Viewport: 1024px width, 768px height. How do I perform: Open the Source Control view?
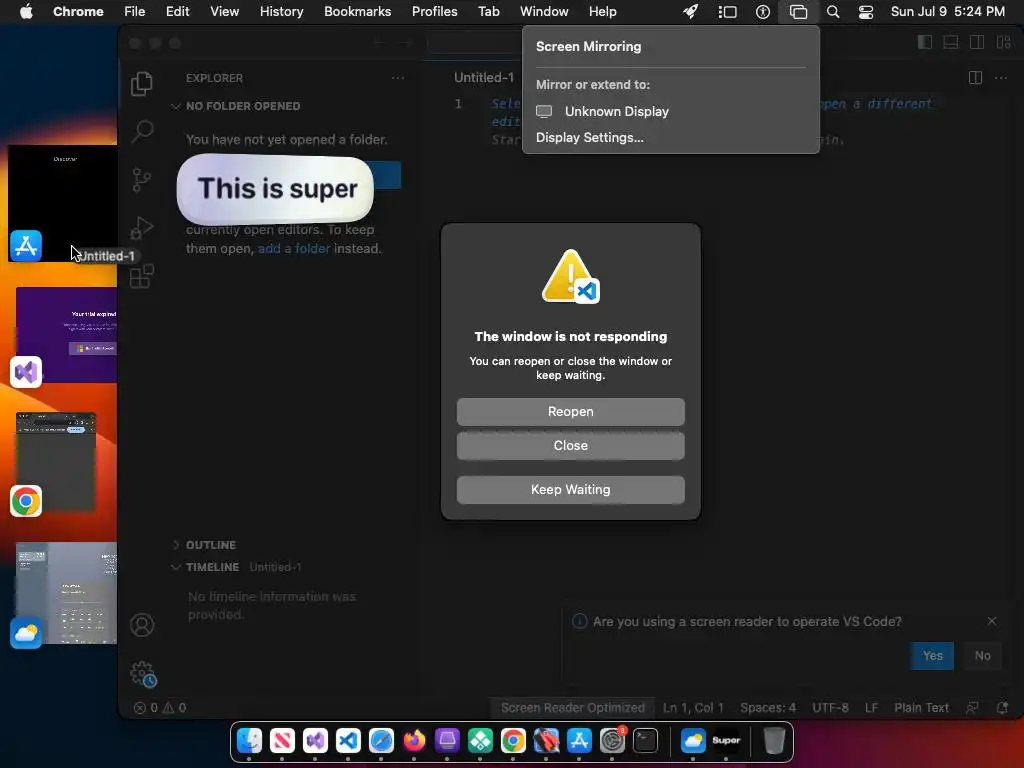tap(142, 180)
